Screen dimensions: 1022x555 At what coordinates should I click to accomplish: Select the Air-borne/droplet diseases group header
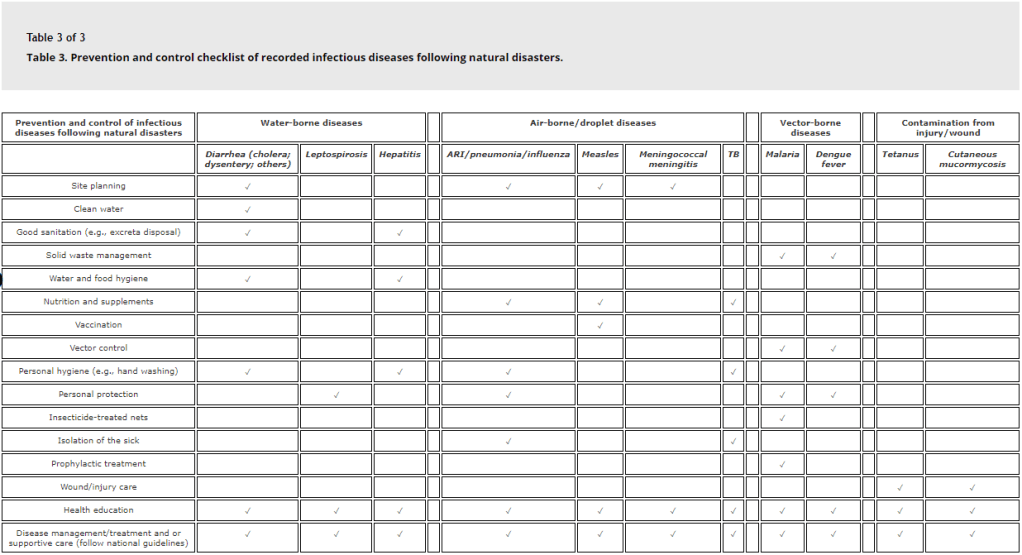592,123
